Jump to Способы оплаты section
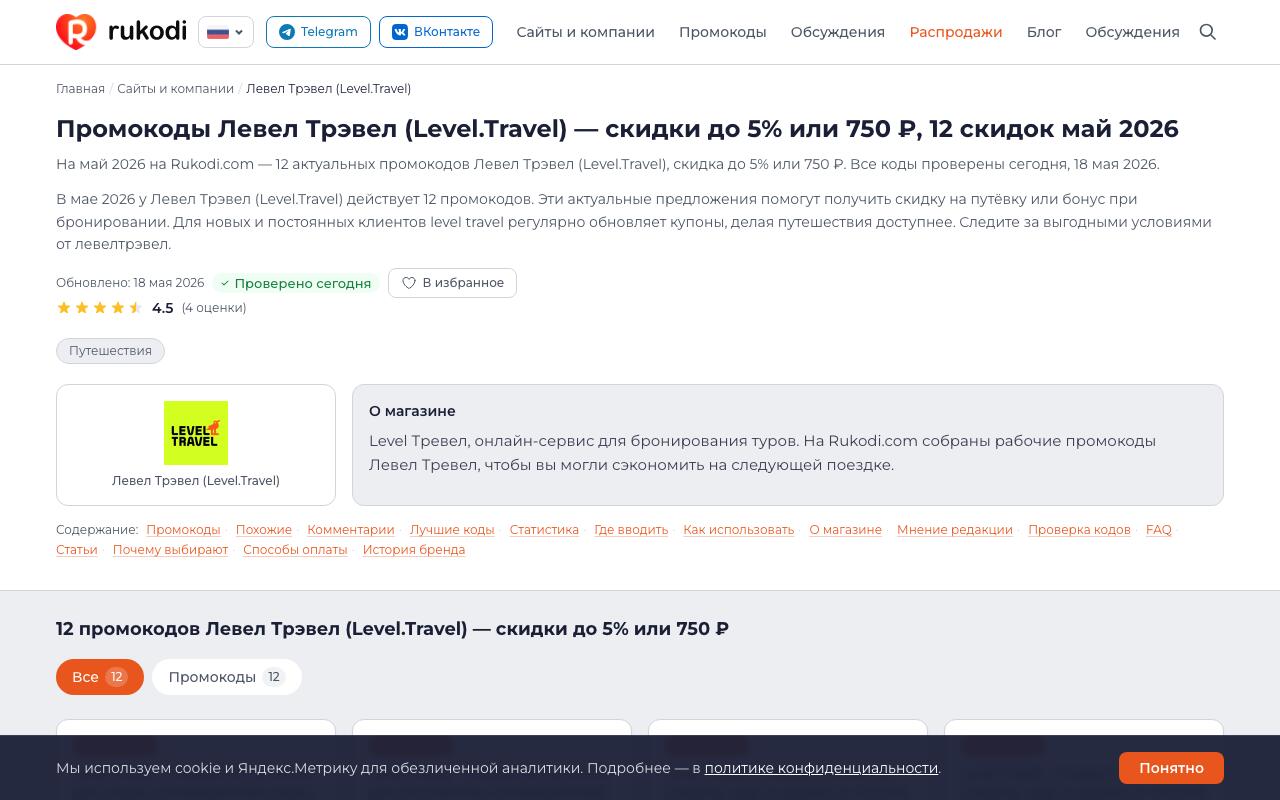The image size is (1280, 800). (x=295, y=550)
